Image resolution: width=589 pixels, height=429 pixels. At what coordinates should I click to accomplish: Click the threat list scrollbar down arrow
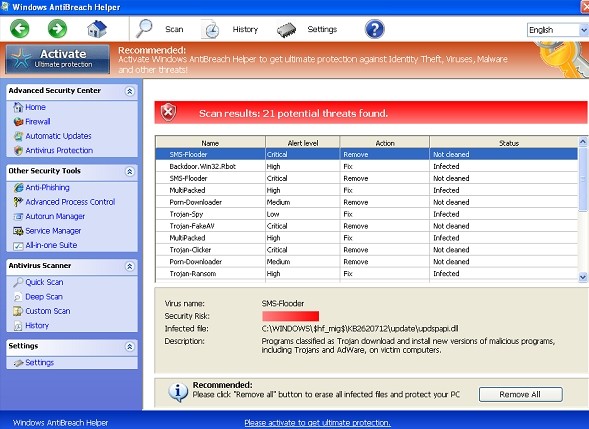coord(583,277)
